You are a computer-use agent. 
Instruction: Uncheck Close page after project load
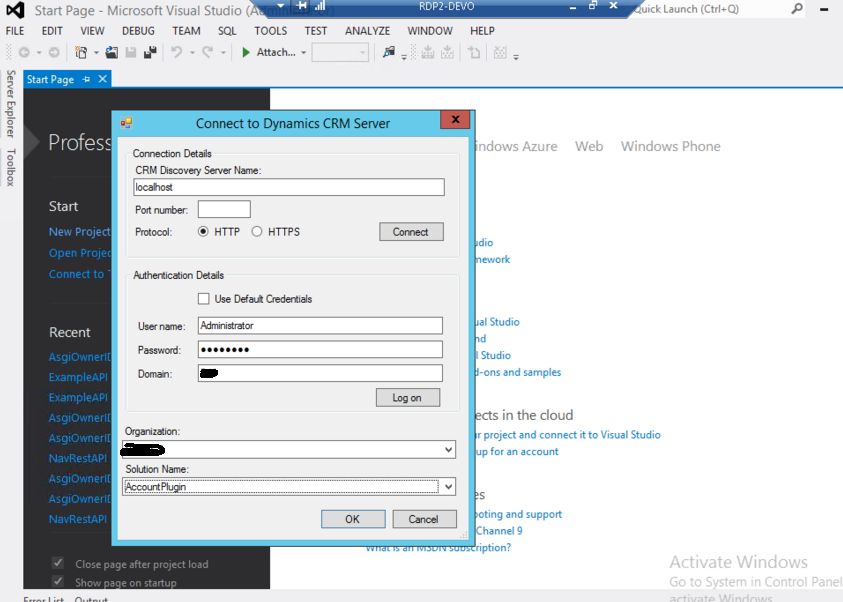coord(57,563)
